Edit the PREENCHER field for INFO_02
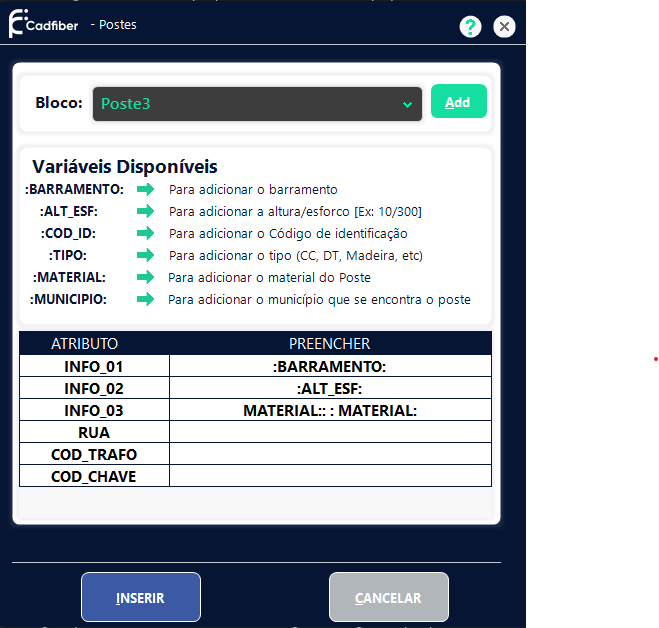This screenshot has height=628, width=659. coord(330,389)
